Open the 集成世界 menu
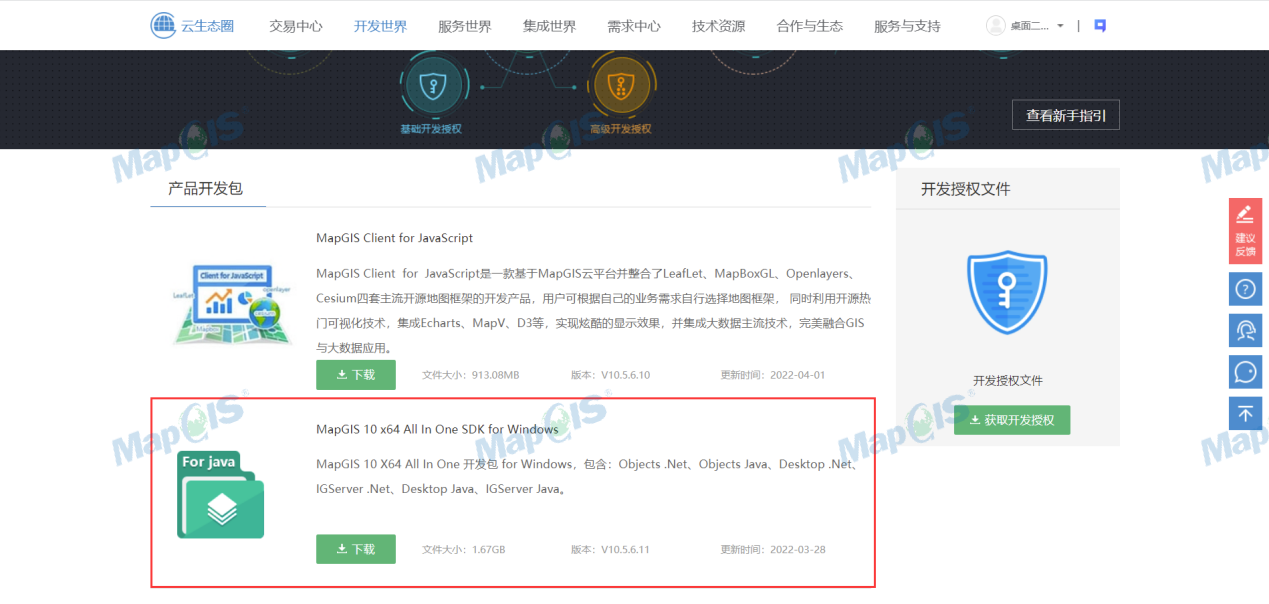The width and height of the screenshot is (1269, 604). (549, 26)
